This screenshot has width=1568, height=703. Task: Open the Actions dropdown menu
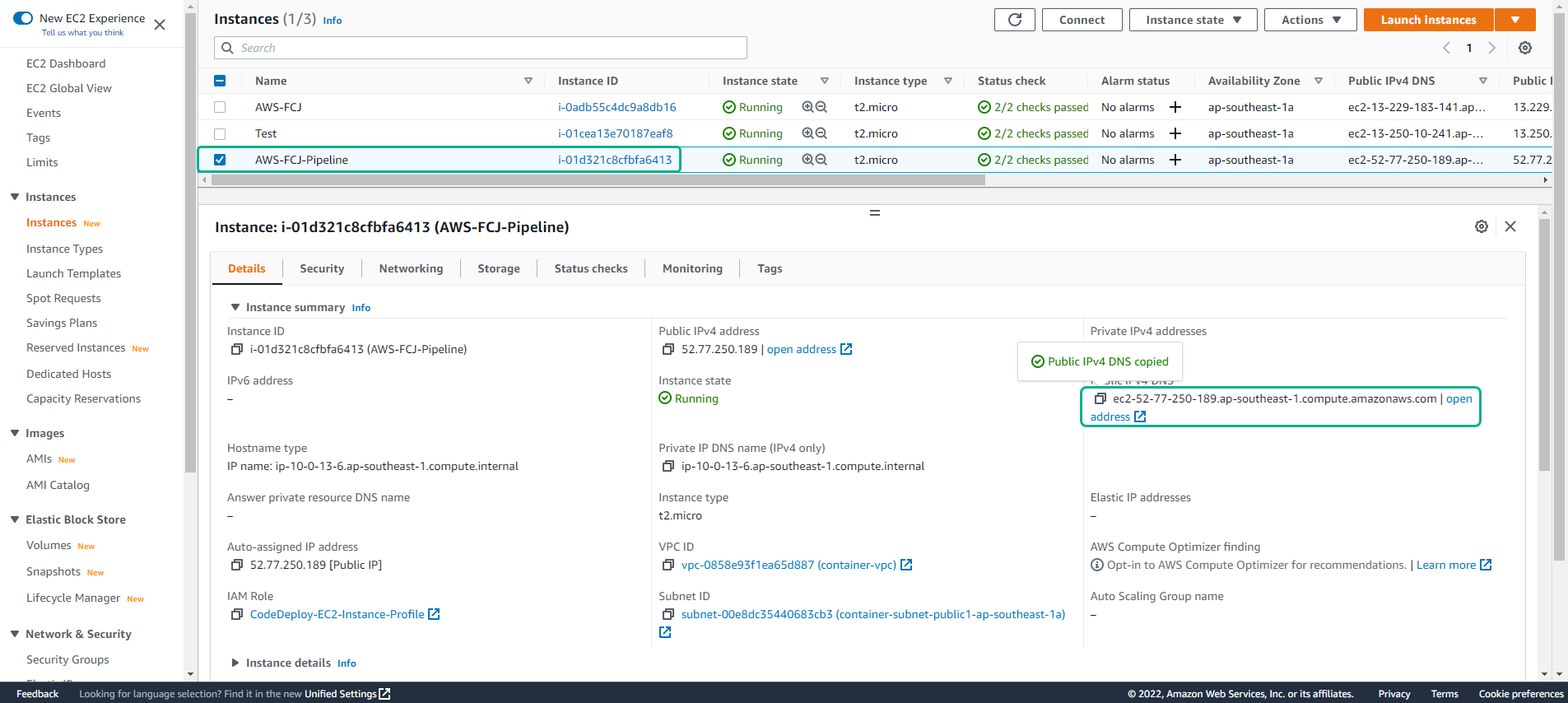(x=1310, y=20)
